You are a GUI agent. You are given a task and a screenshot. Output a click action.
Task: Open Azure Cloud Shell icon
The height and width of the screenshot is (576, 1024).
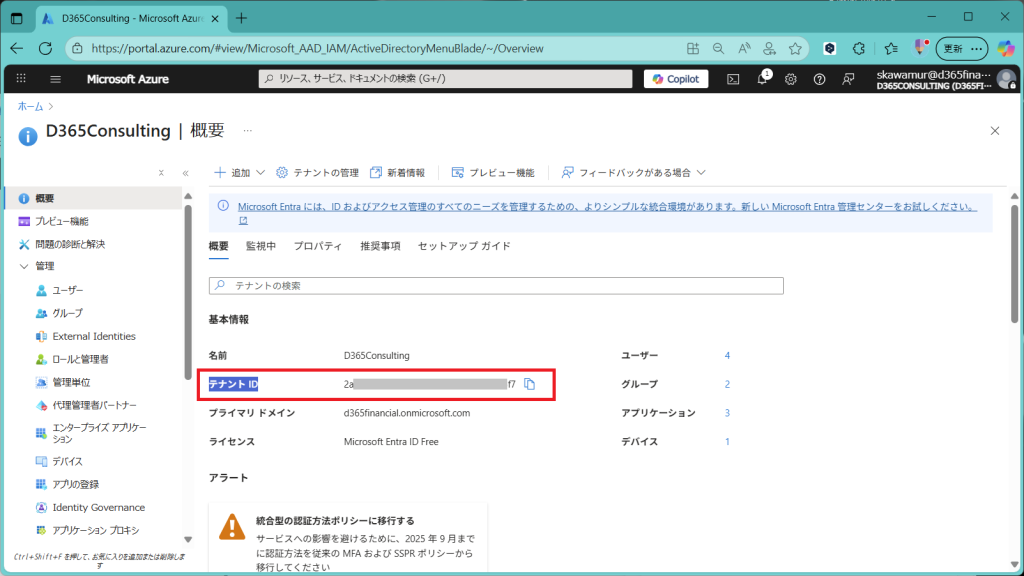pyautogui.click(x=733, y=79)
